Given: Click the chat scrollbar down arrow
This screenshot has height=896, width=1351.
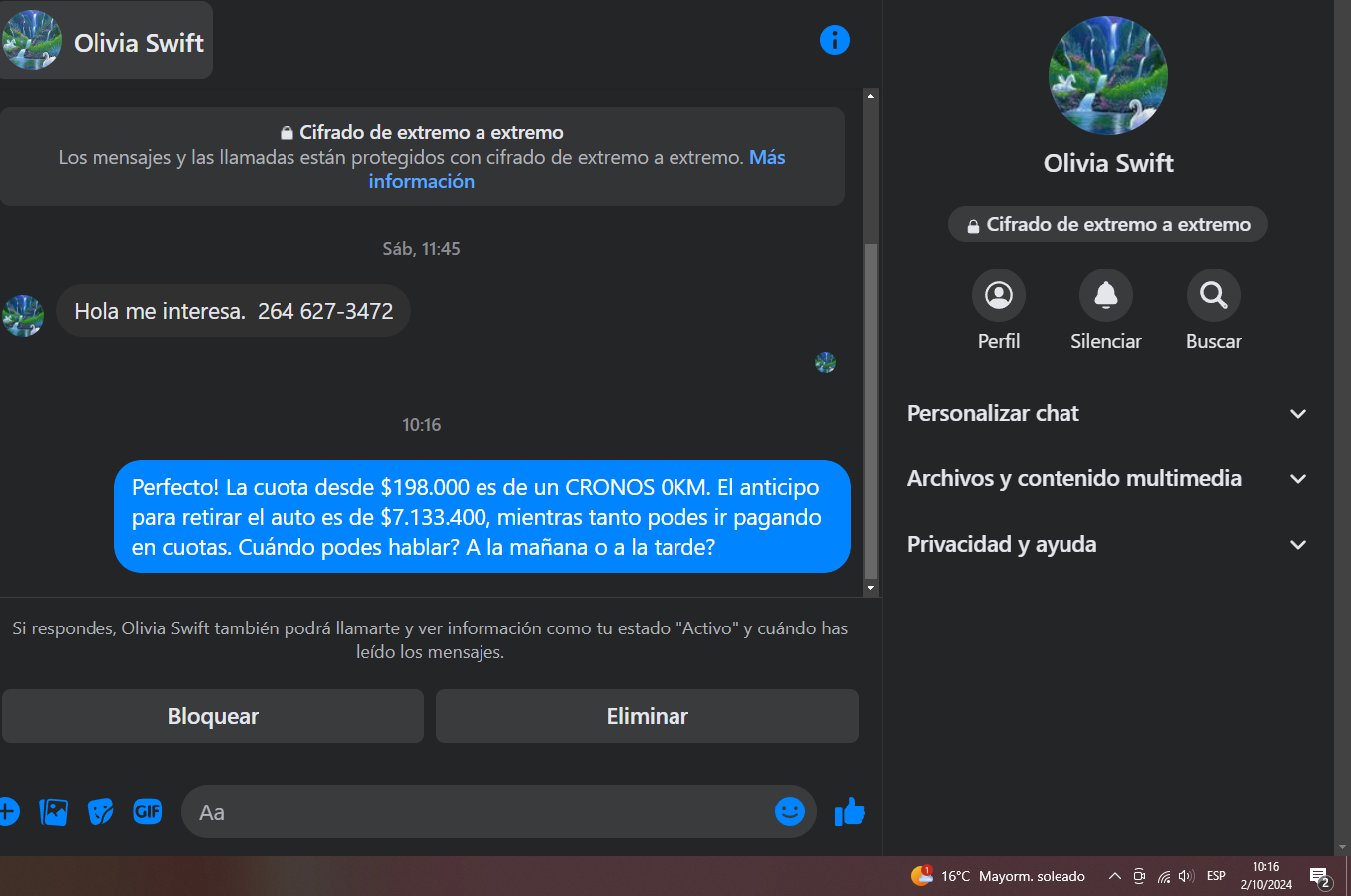Looking at the screenshot, I should coord(871,588).
